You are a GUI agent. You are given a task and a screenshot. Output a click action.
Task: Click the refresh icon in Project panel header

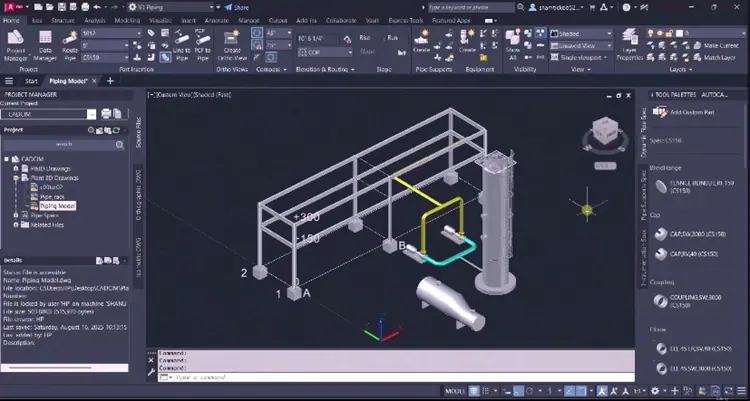(x=116, y=130)
